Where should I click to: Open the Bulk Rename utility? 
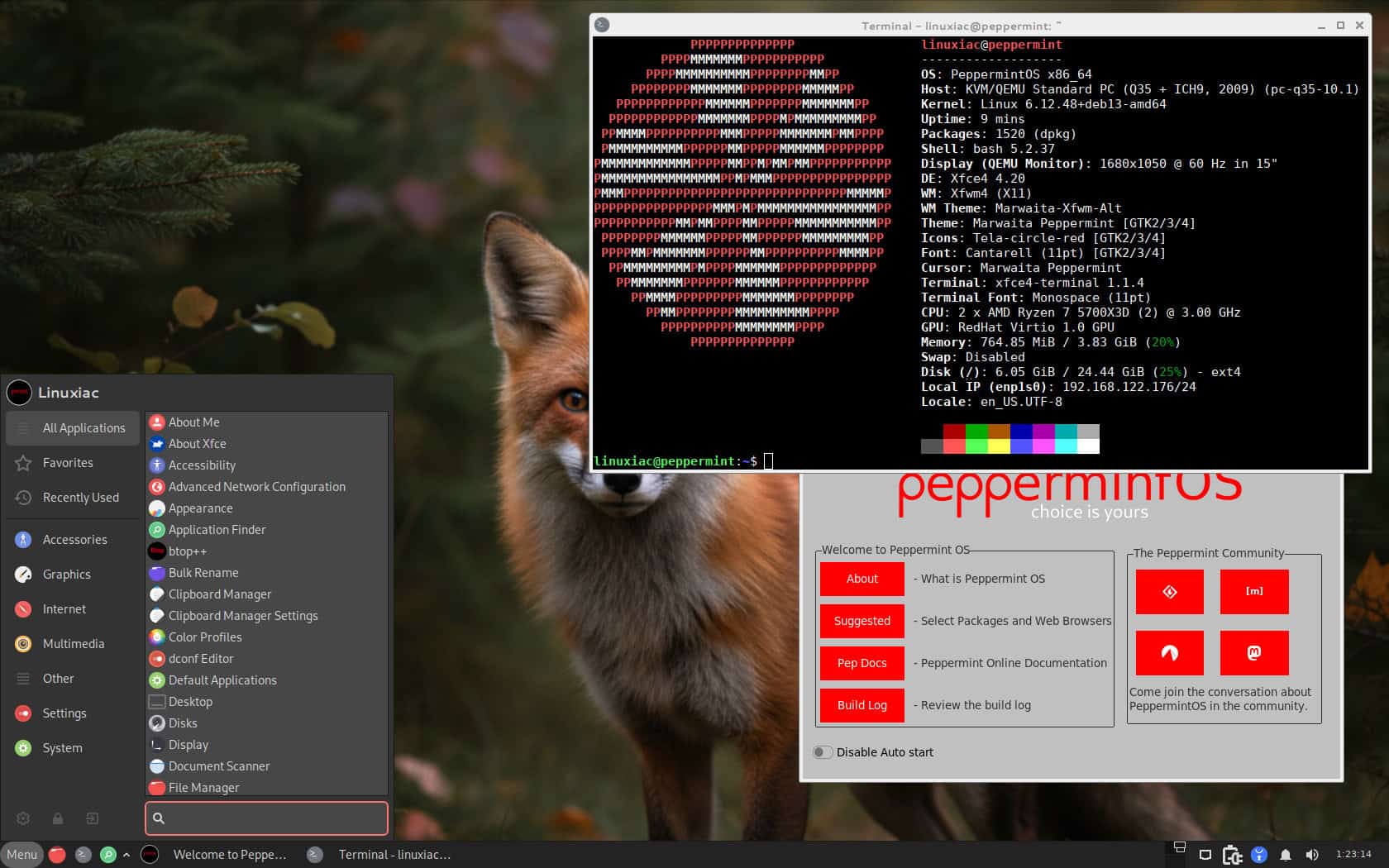[x=203, y=572]
